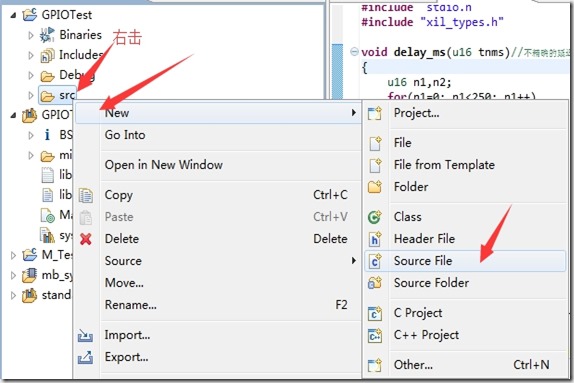
Task: Click the Source Folder icon
Action: 375,283
